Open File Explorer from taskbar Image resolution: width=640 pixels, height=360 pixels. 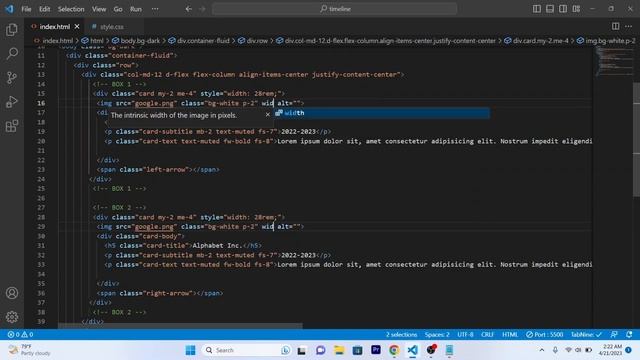tap(339, 350)
